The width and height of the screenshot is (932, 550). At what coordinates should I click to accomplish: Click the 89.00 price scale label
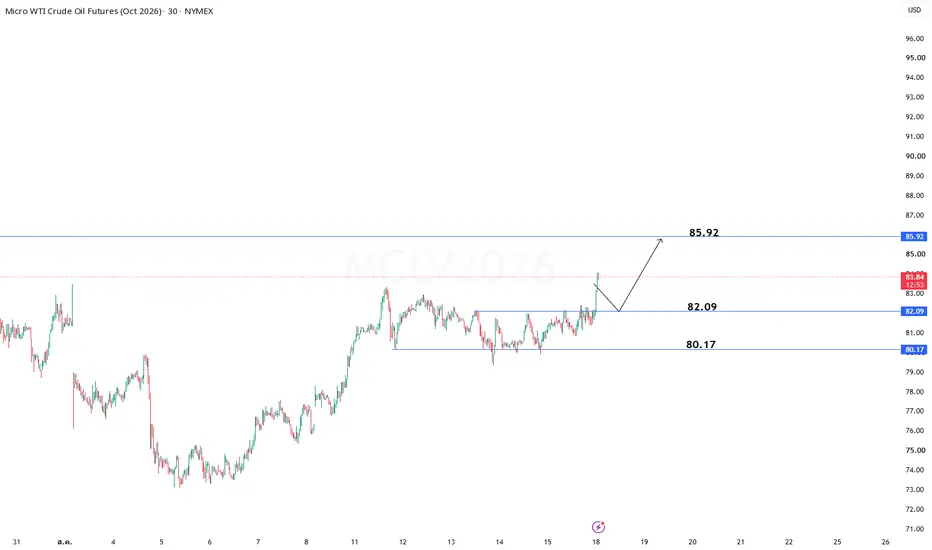tap(915, 176)
